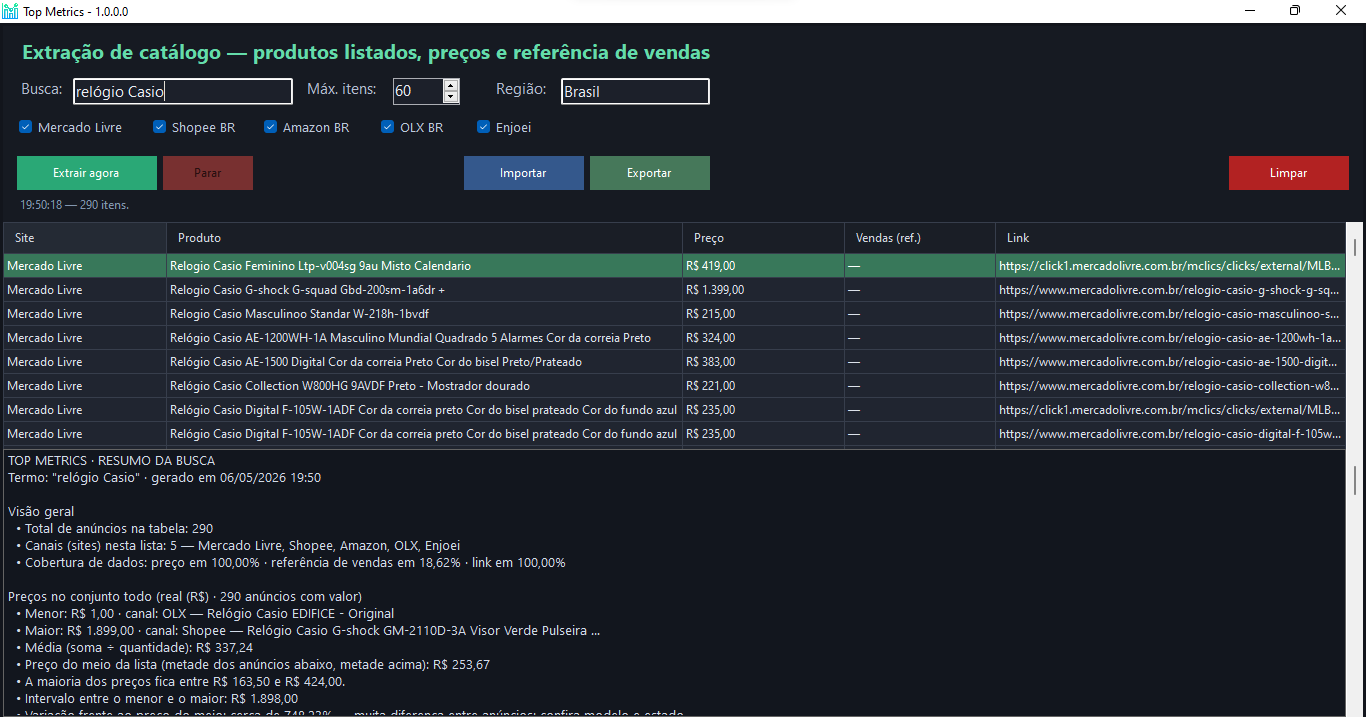Screen dimensions: 1366x717
Task: Toggle the Amazon BR checkbox
Action: coord(270,127)
